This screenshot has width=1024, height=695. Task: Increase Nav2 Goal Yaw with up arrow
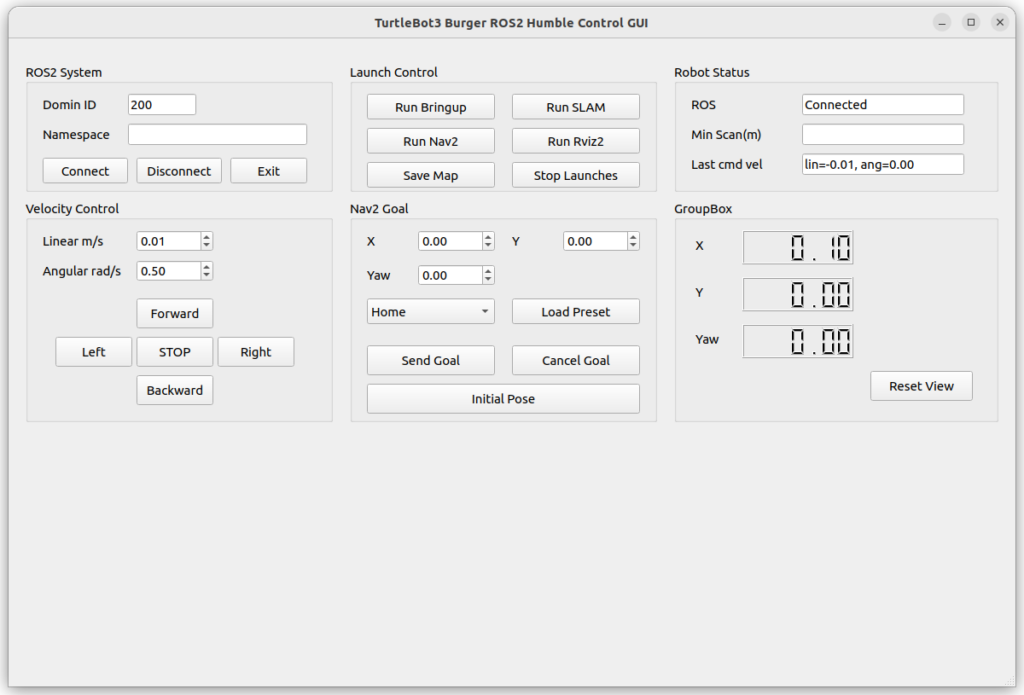pyautogui.click(x=488, y=270)
